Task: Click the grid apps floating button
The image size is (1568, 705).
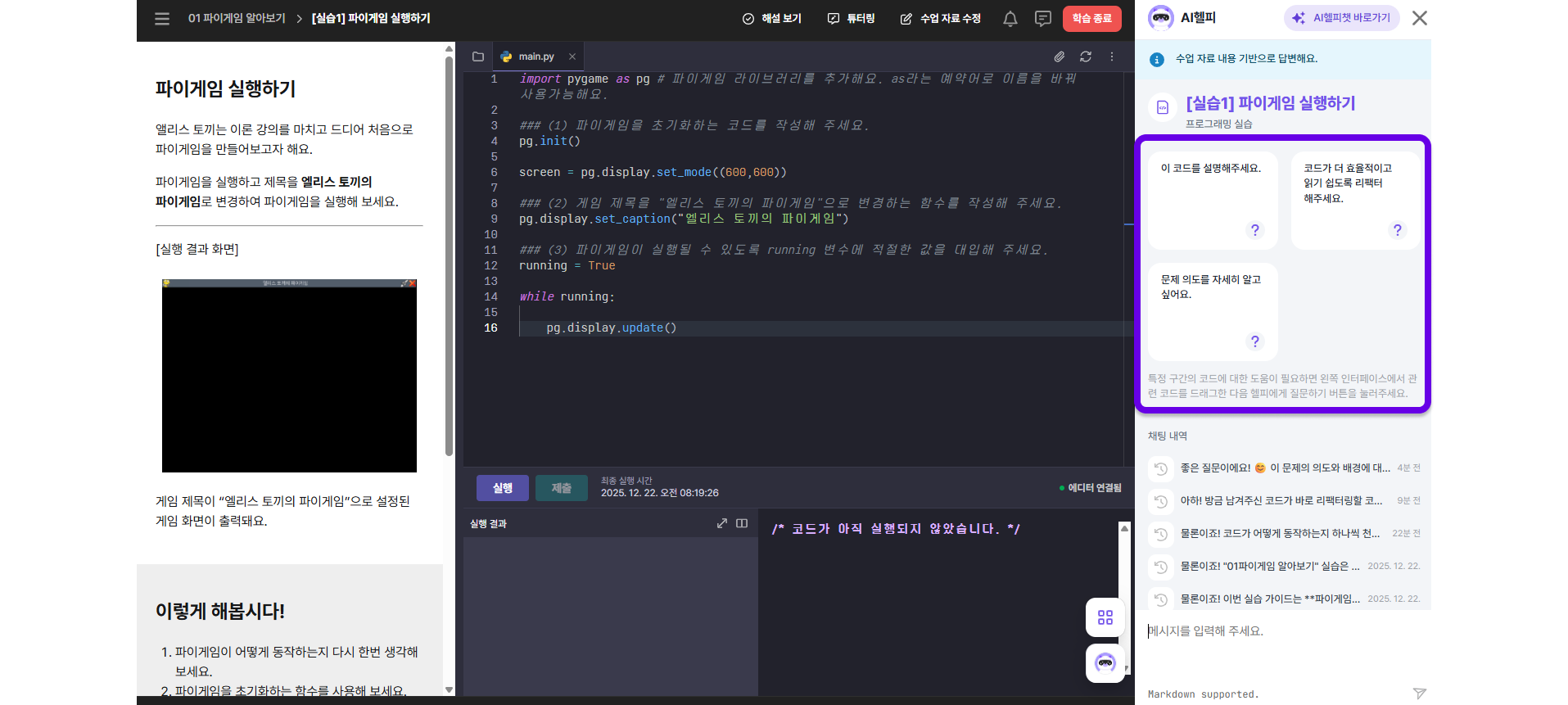Action: pos(1105,617)
